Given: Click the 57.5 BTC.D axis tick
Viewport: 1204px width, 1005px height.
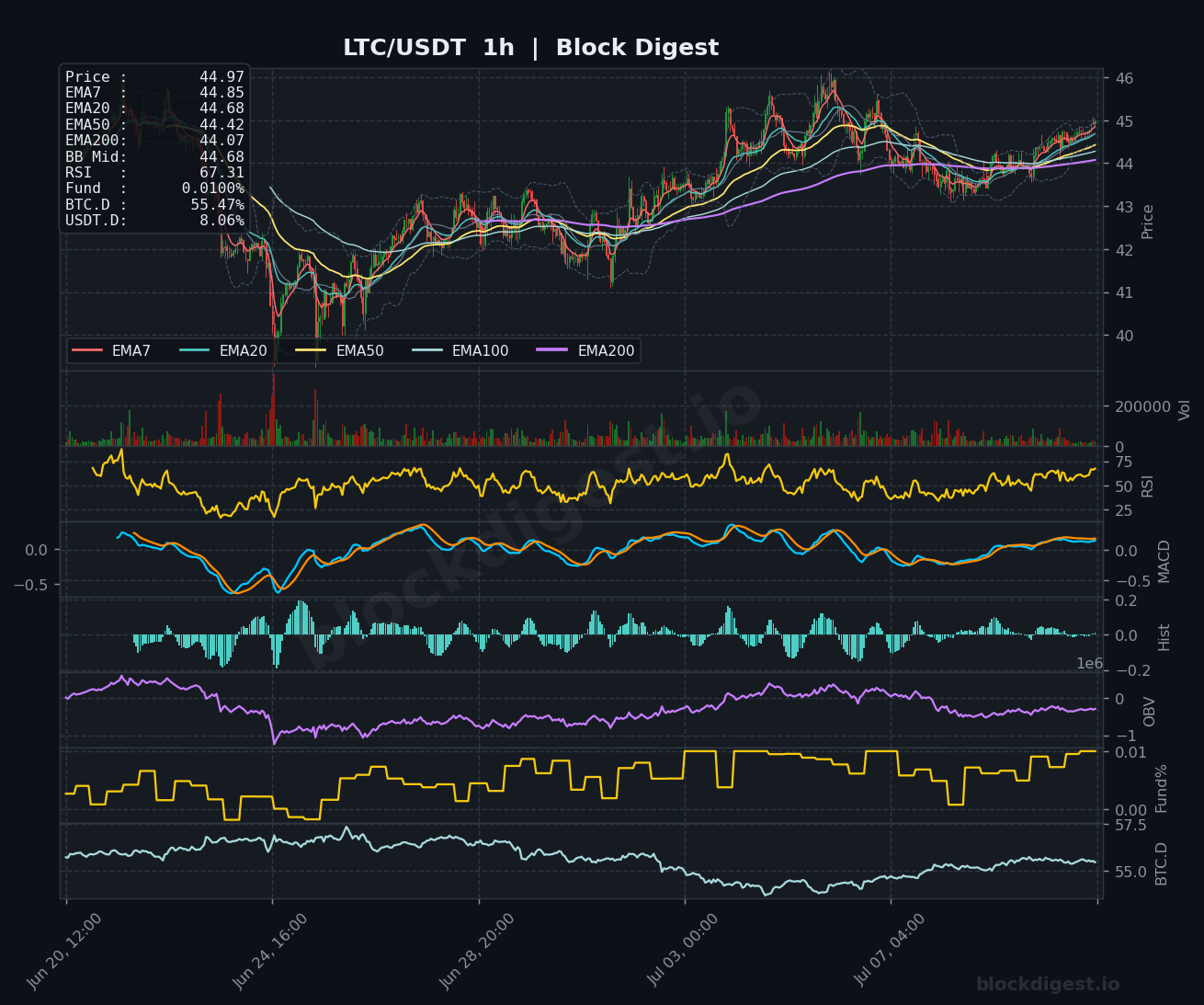Looking at the screenshot, I should 1130,825.
